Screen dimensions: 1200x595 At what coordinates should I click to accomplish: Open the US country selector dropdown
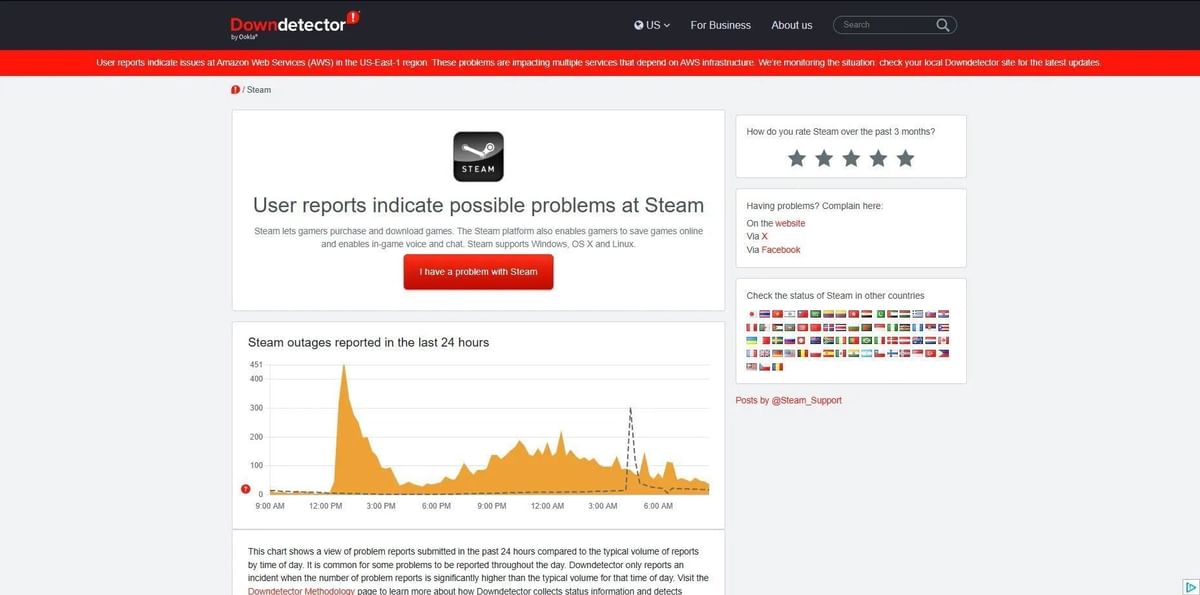tap(652, 25)
